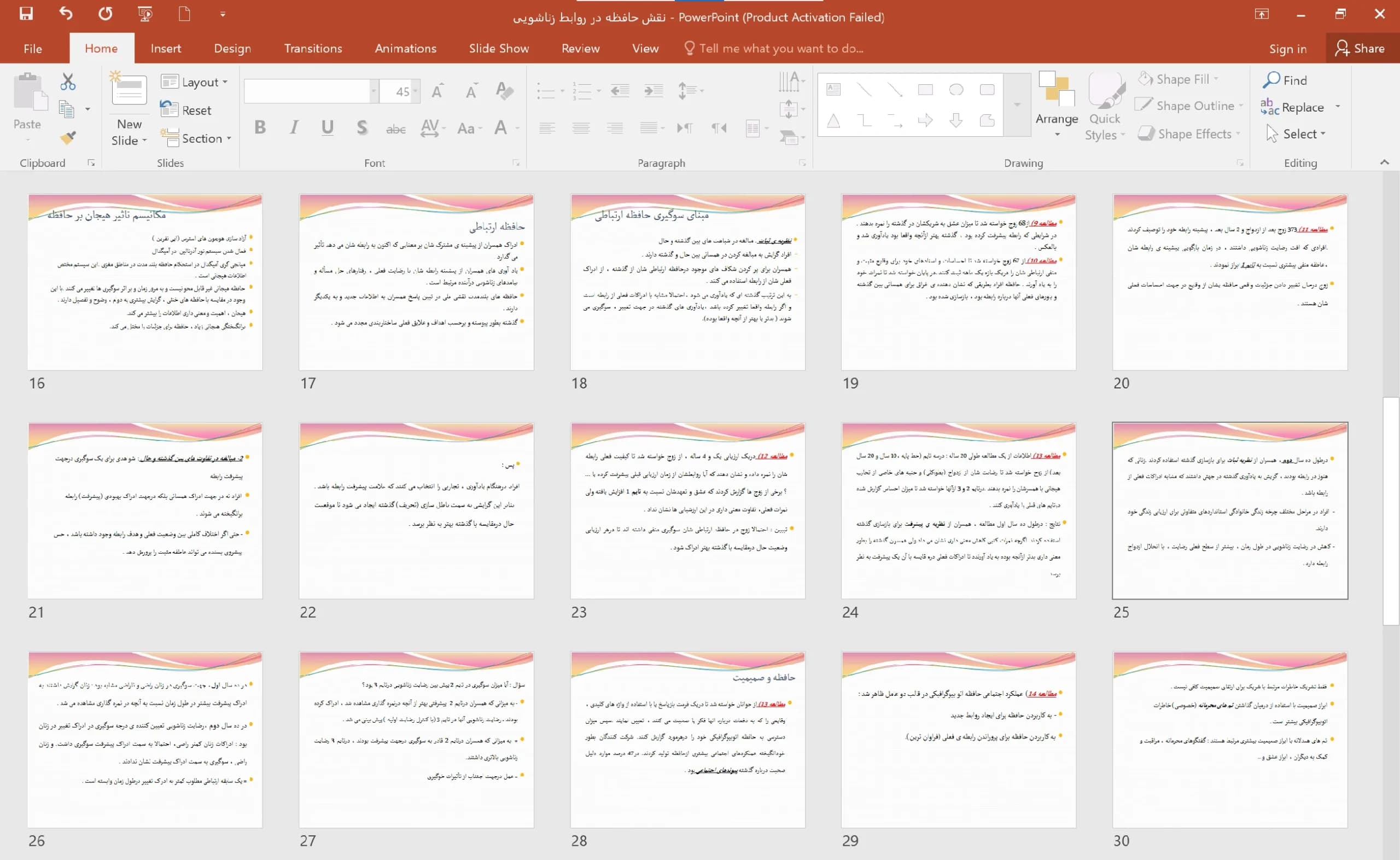The height and width of the screenshot is (860, 1400).
Task: Open the File menu
Action: 33,48
